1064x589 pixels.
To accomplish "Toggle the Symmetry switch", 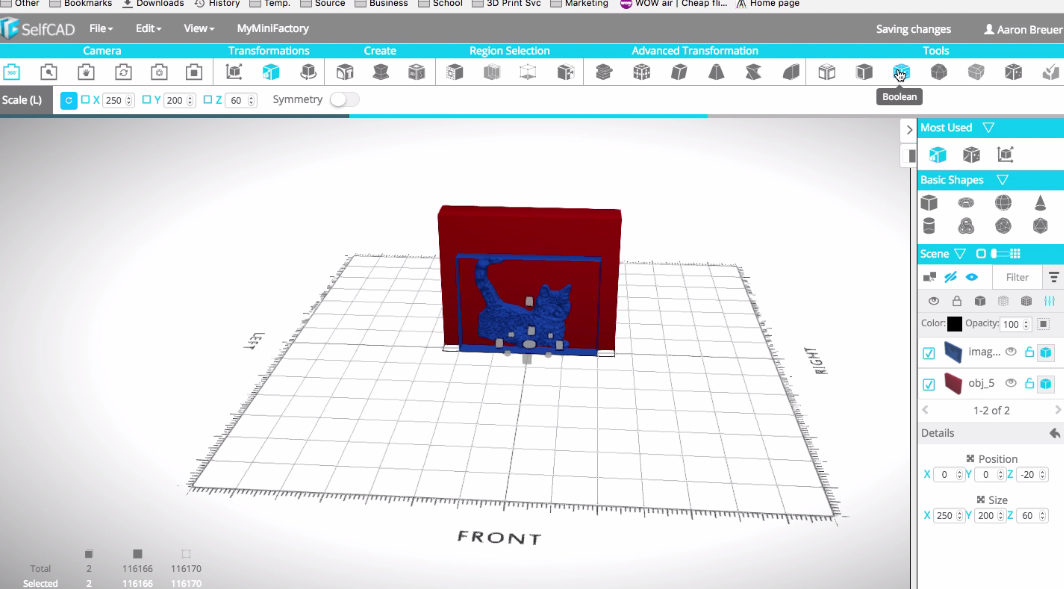I will click(344, 100).
